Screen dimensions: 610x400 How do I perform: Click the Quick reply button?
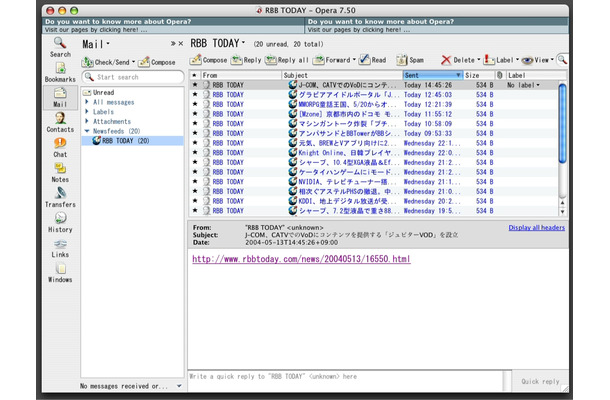pyautogui.click(x=540, y=381)
